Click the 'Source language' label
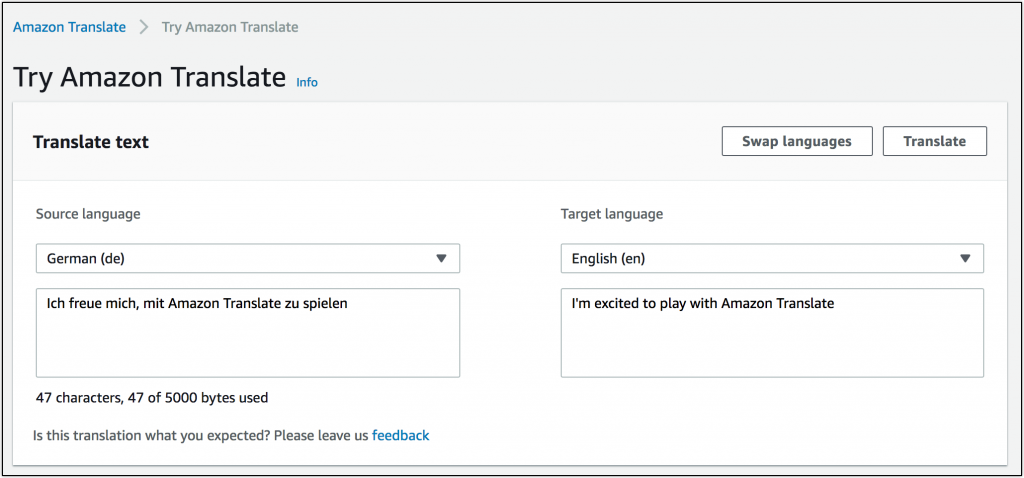 click(88, 214)
